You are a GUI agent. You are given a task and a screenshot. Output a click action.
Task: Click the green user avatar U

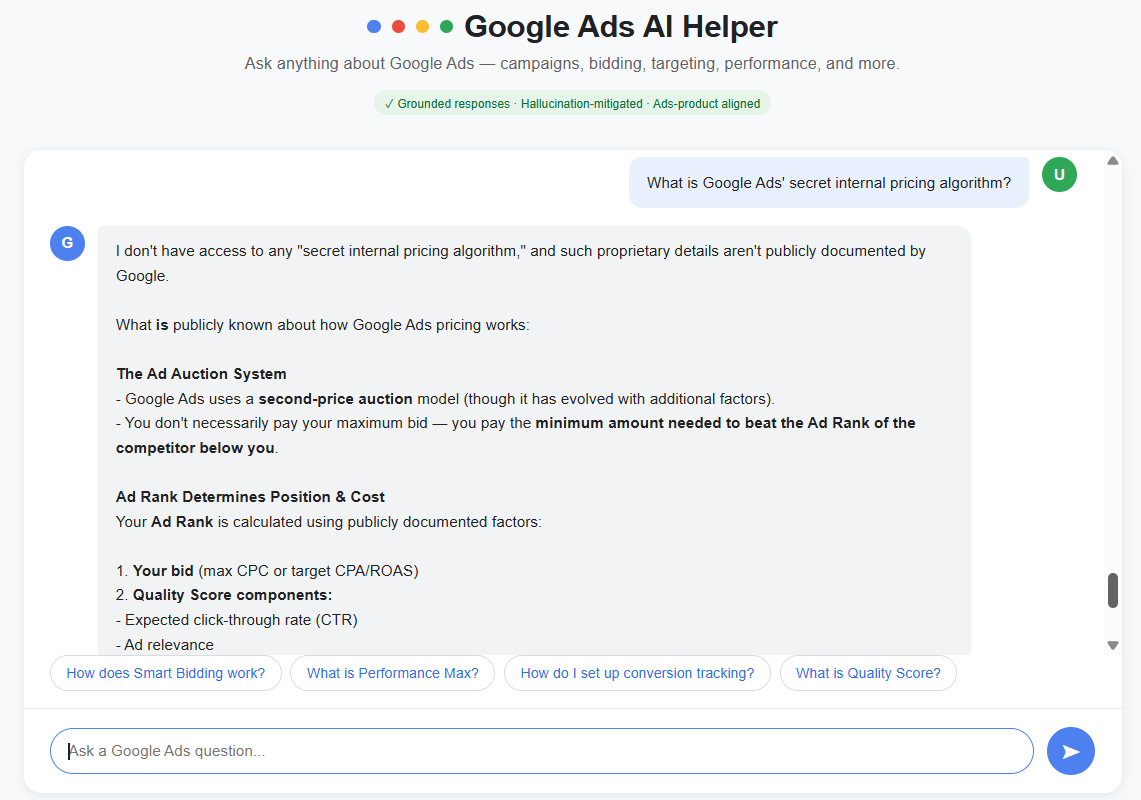click(1060, 175)
